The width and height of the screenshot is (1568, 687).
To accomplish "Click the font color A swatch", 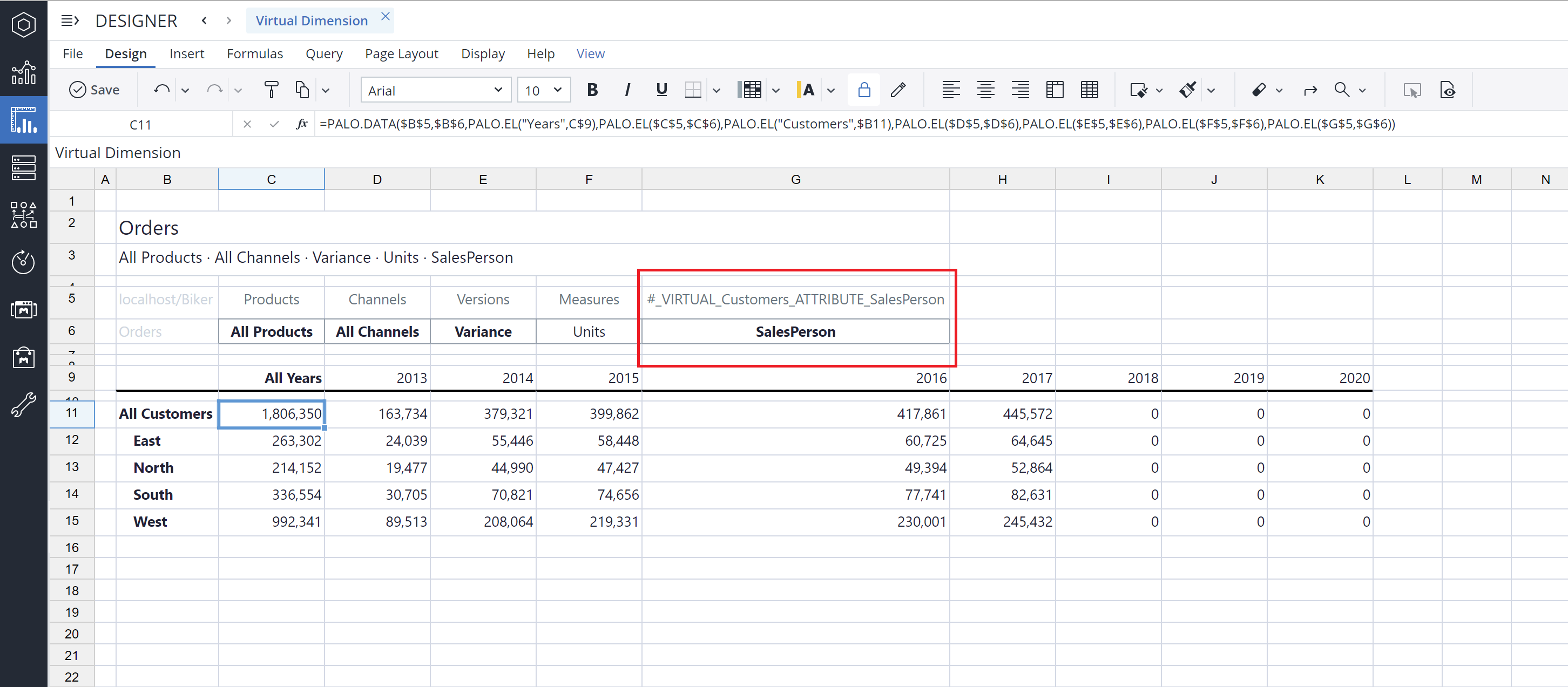I will 806,90.
